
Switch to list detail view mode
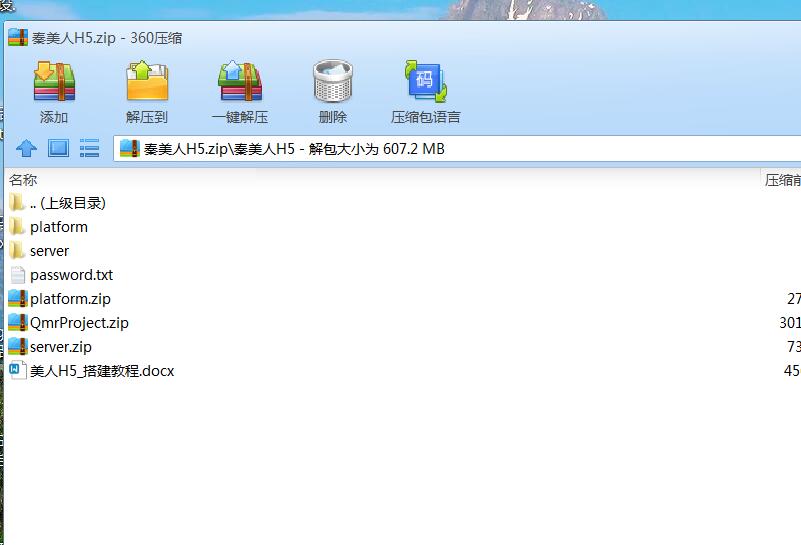click(90, 149)
